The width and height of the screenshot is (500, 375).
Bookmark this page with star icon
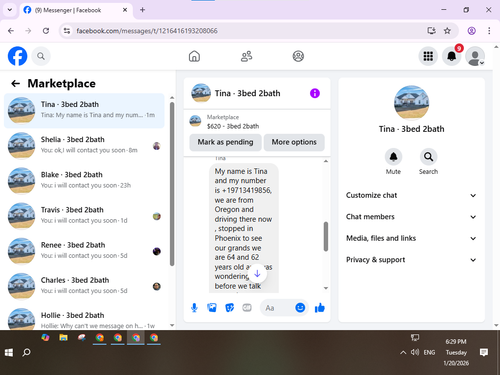click(447, 31)
